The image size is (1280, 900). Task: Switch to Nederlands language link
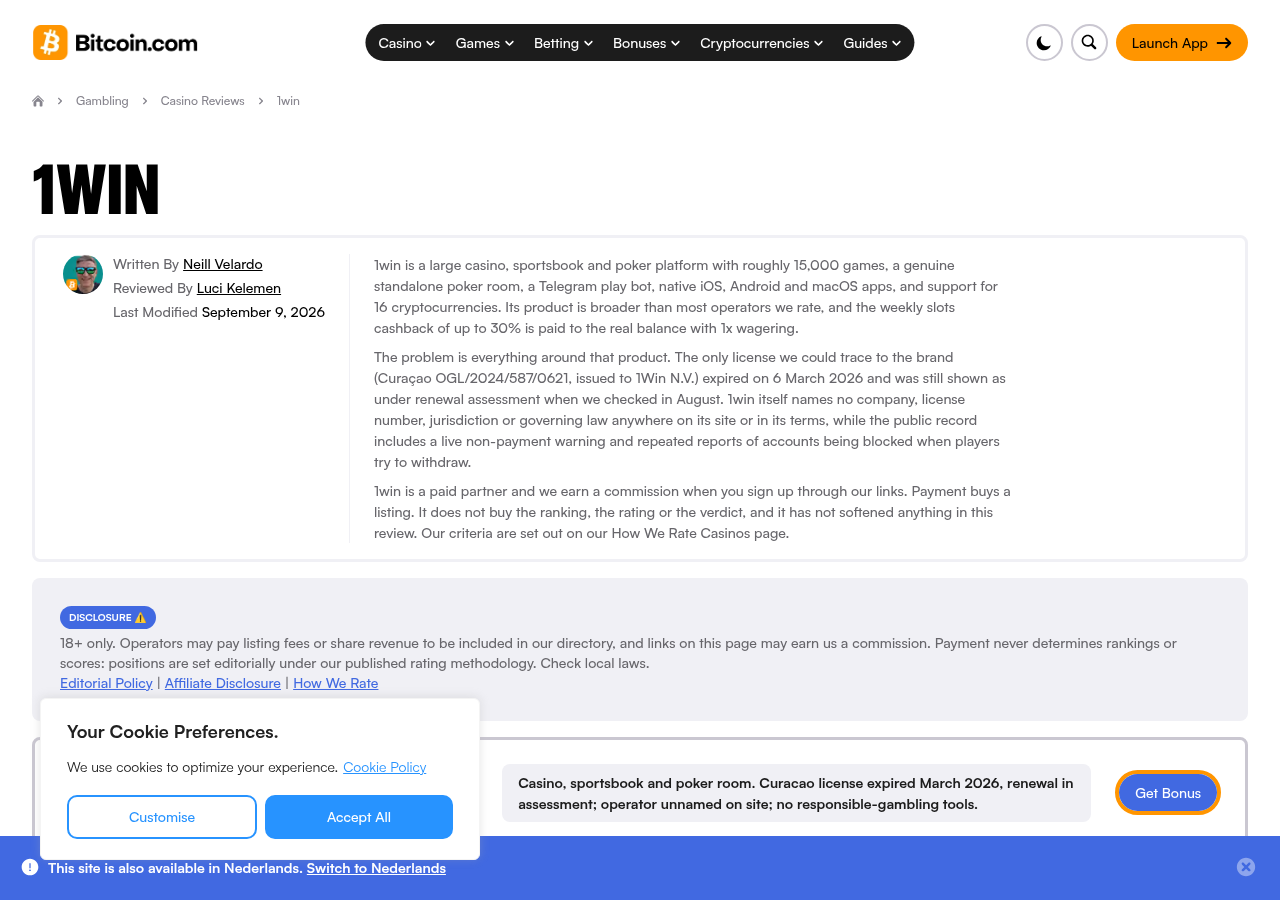[376, 868]
